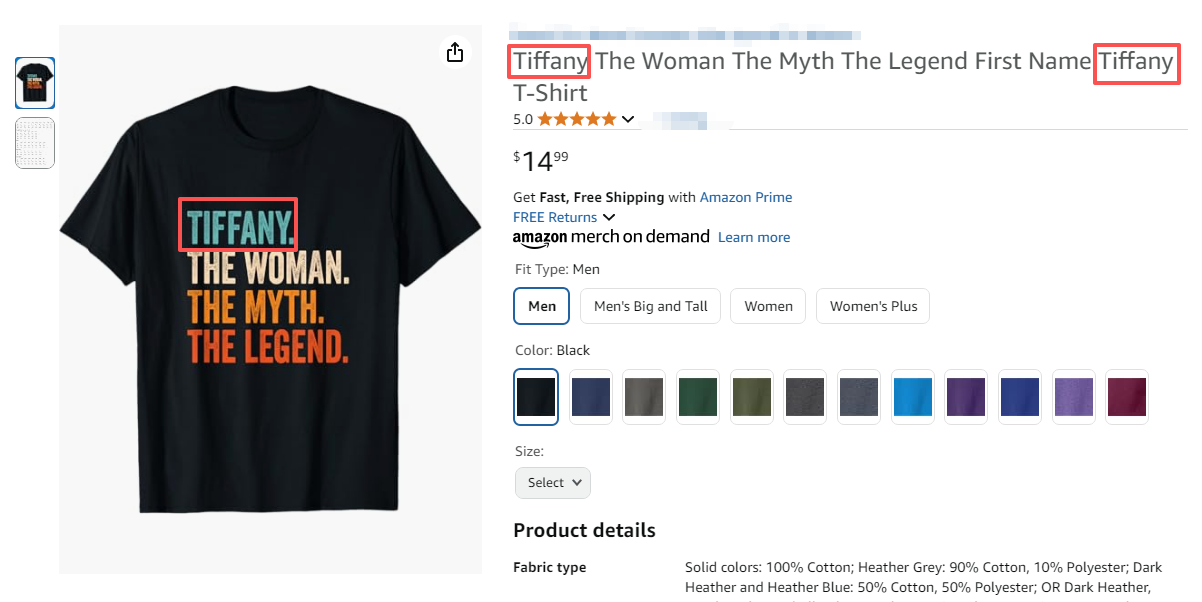Image resolution: width=1202 pixels, height=602 pixels.
Task: Select the Black color swatch
Action: 536,397
